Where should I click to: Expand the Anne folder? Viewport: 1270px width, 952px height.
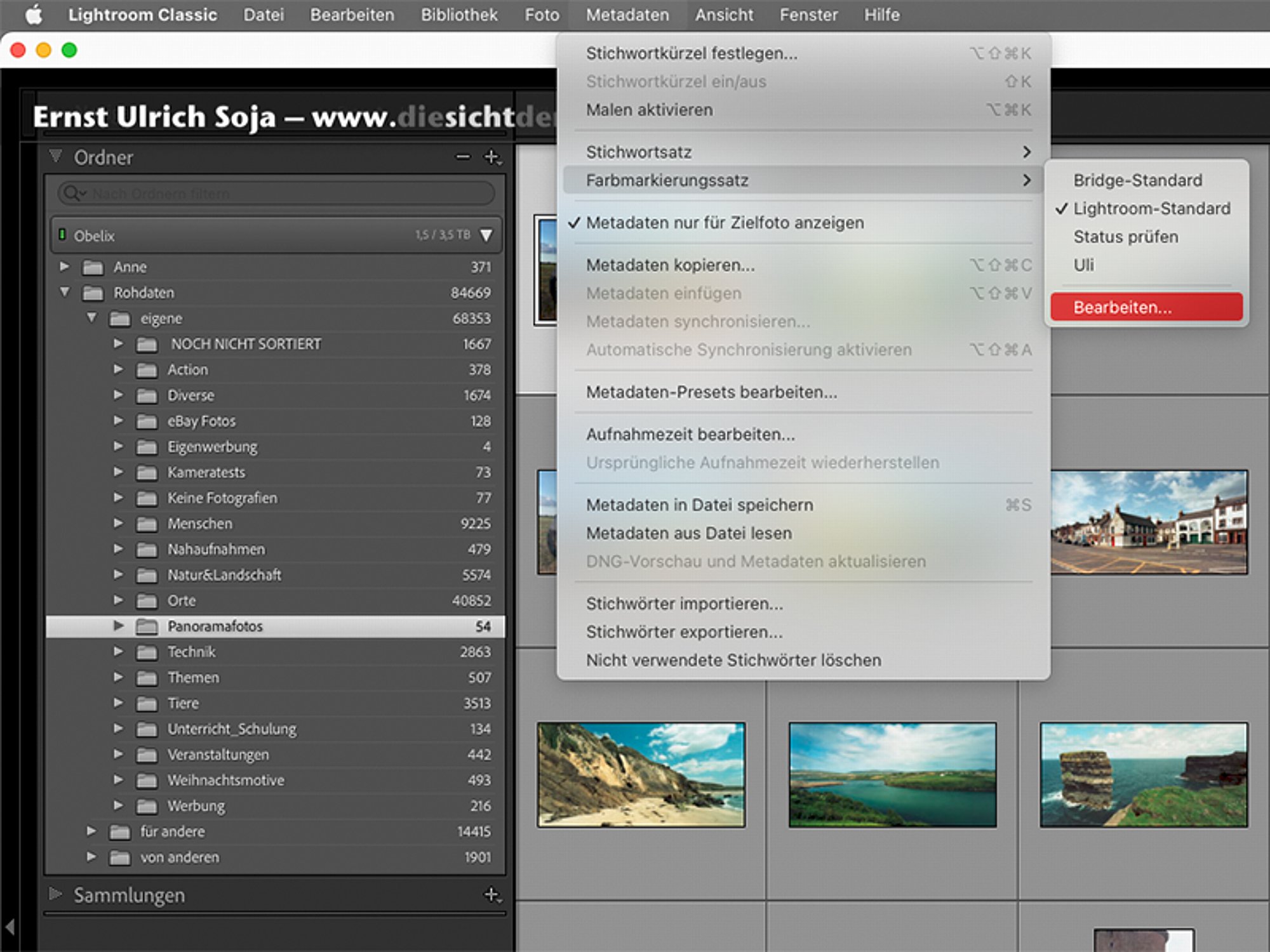tap(64, 267)
